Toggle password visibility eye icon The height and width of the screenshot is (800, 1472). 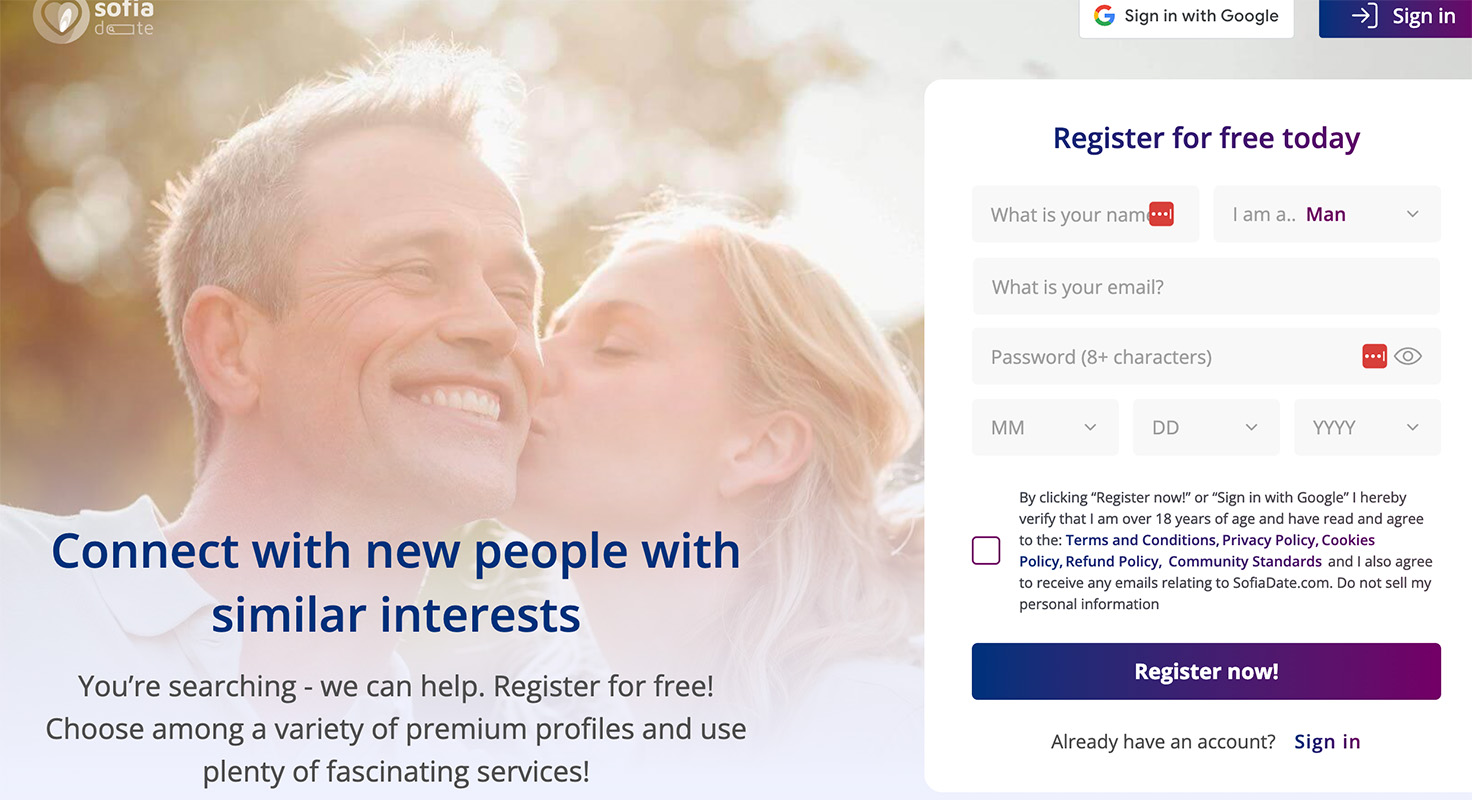tap(1408, 356)
